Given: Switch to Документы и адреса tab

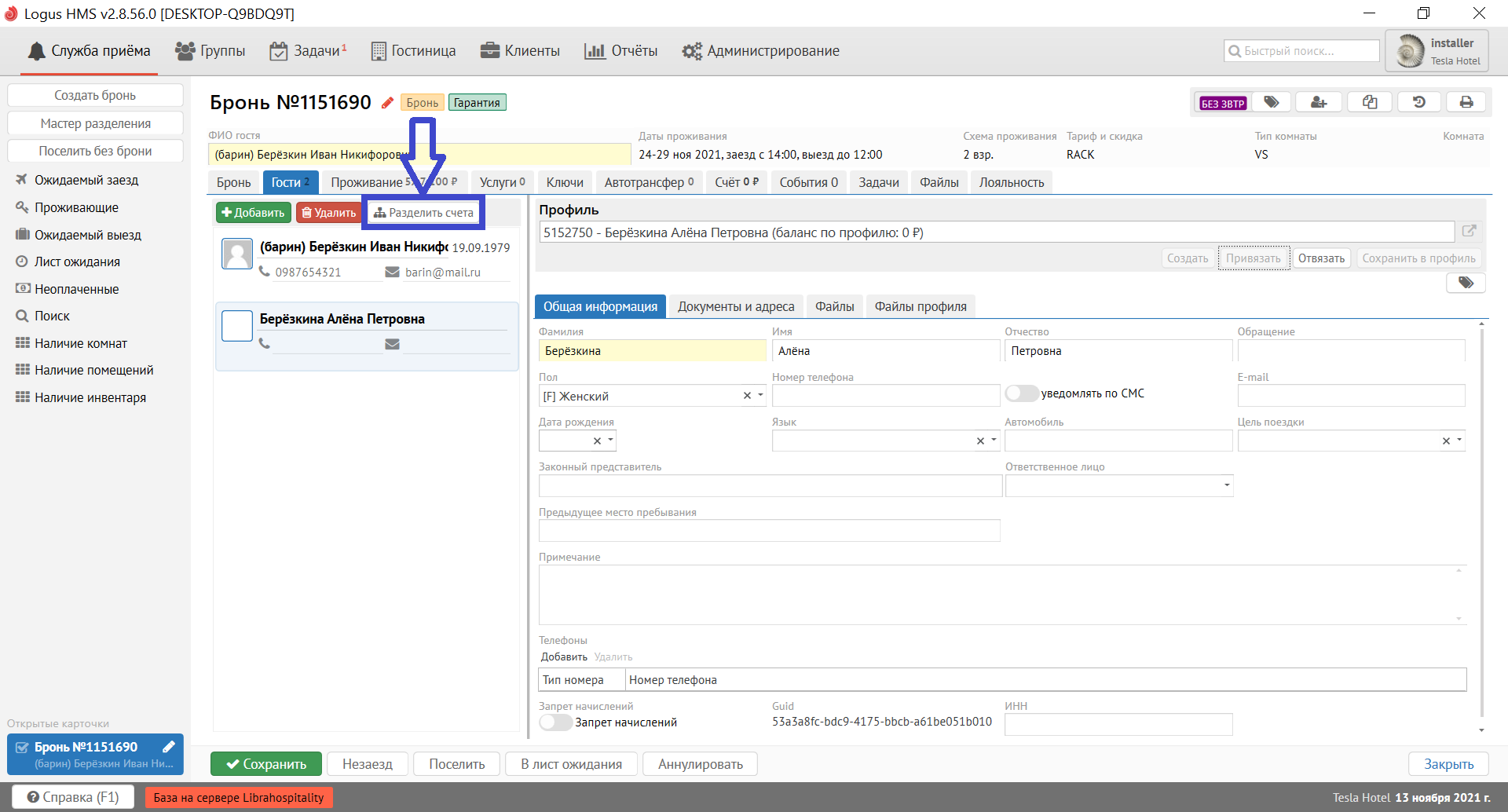Looking at the screenshot, I should pyautogui.click(x=736, y=306).
